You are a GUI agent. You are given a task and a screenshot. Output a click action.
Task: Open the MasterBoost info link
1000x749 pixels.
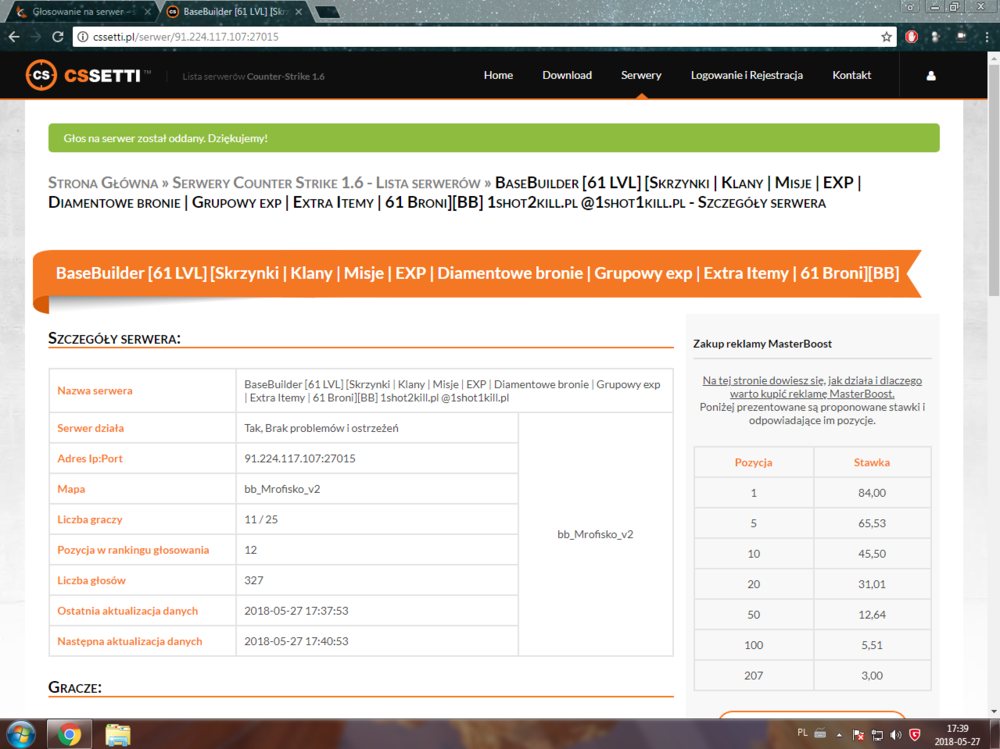812,387
